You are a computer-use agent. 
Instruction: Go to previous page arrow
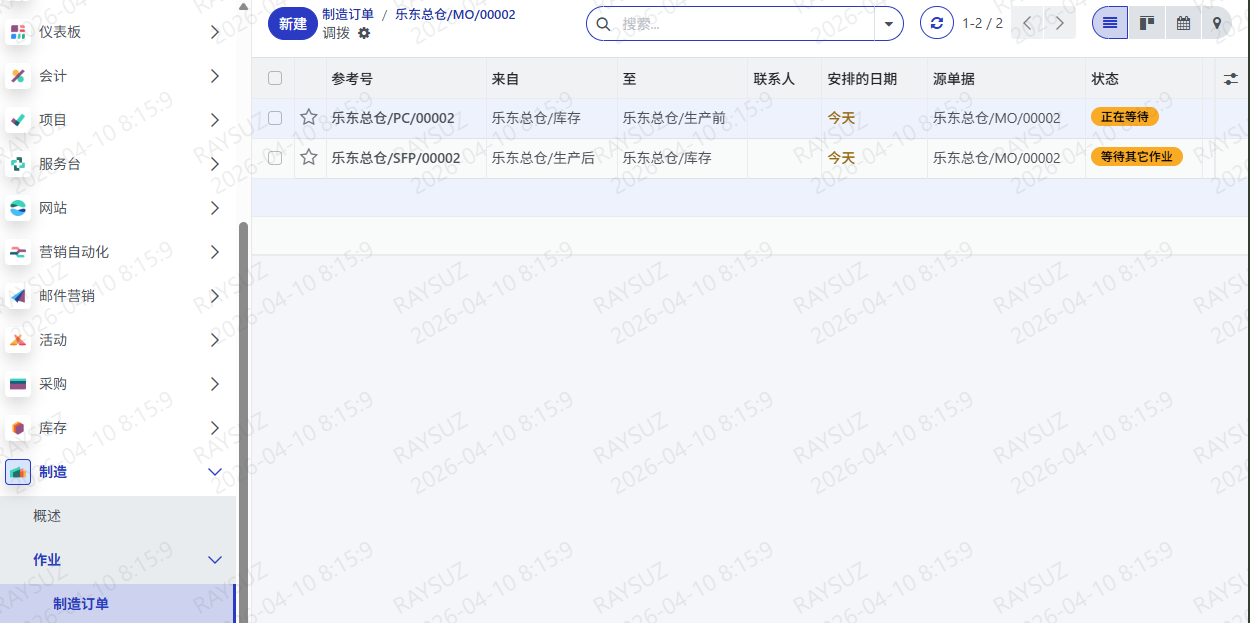click(1028, 23)
